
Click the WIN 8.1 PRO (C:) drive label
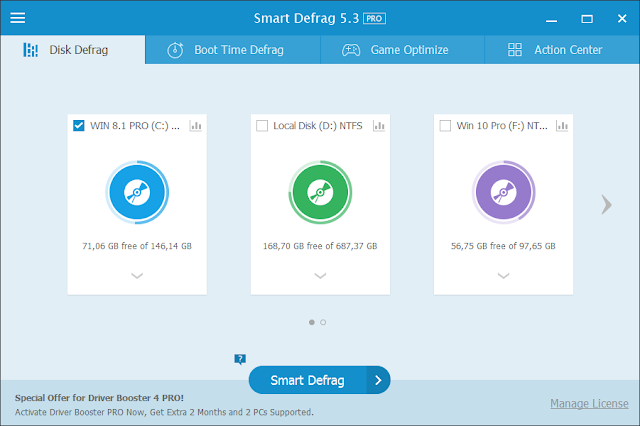pos(135,126)
